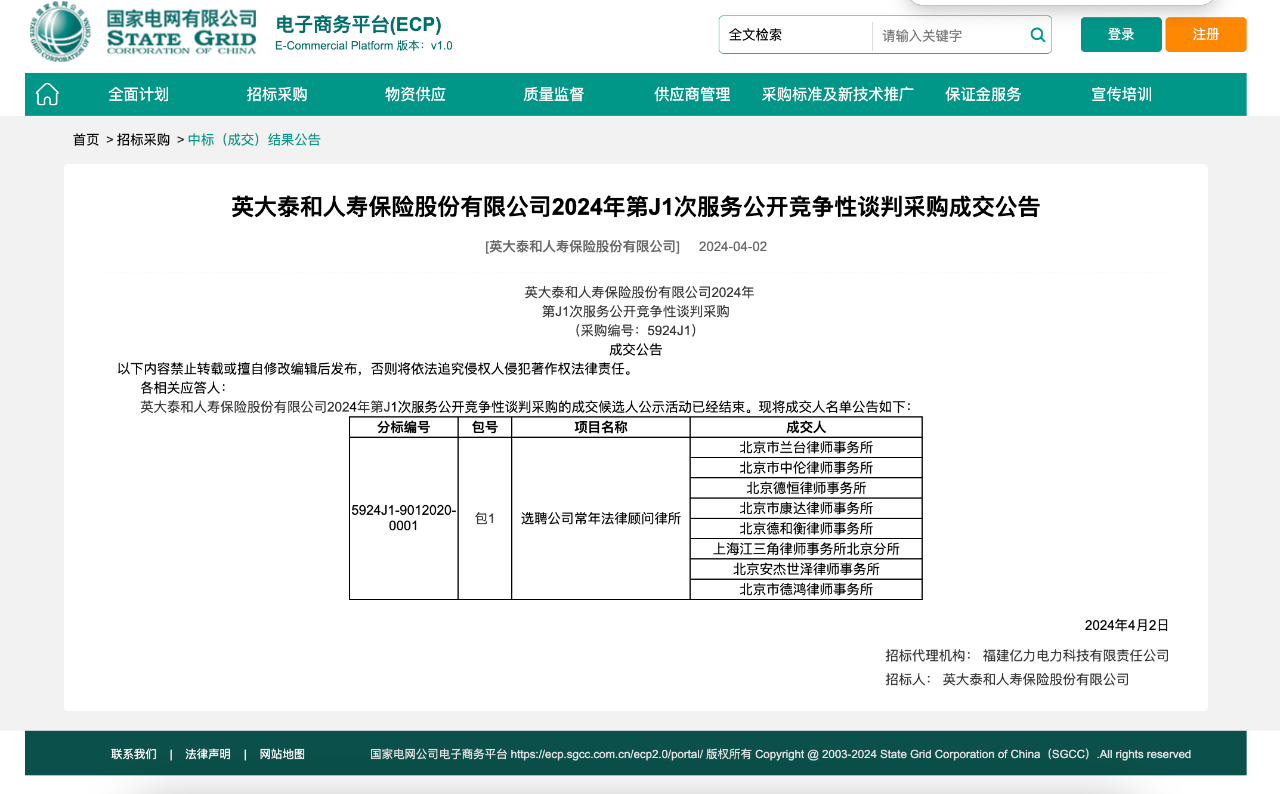Click 中标（成交）结果公告 breadcrumb link

tap(254, 140)
